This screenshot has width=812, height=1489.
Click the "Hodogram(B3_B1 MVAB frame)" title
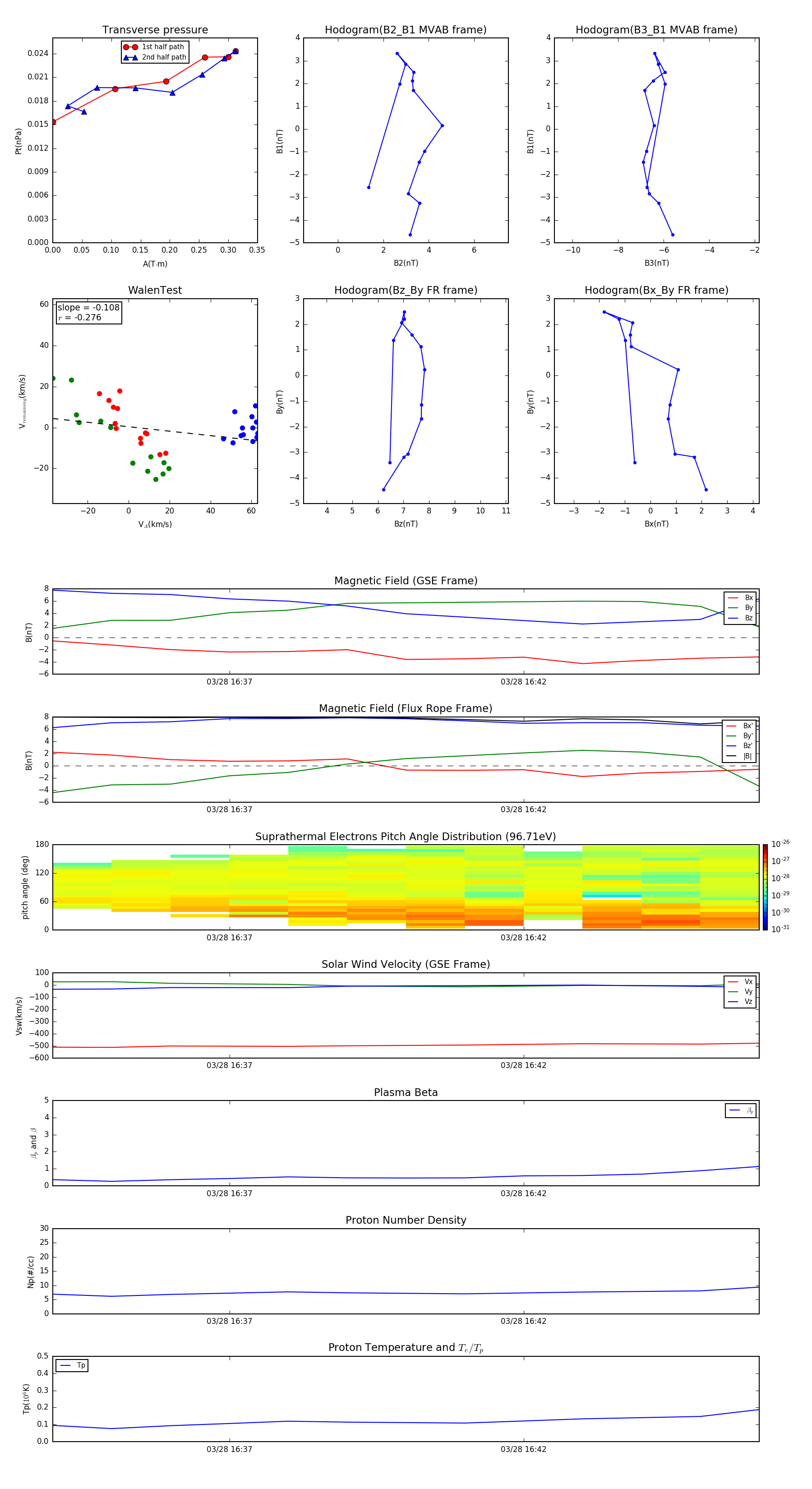coord(656,30)
